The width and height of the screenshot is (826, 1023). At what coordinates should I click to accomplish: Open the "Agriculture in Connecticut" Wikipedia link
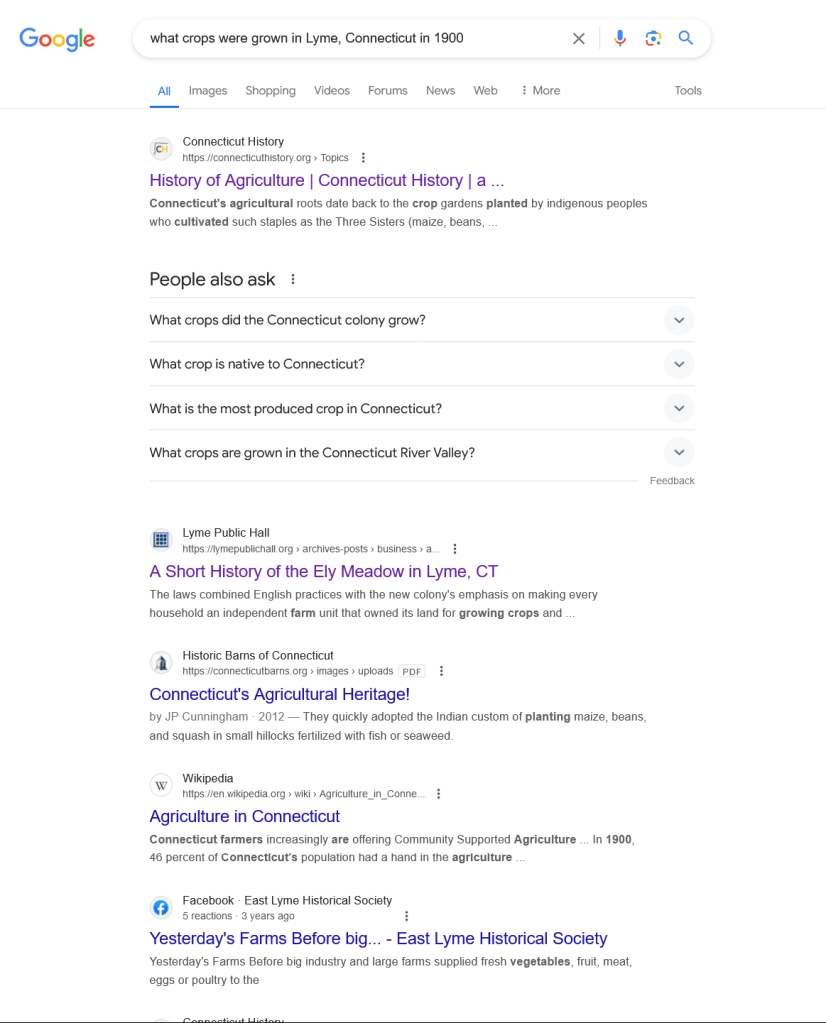[245, 817]
